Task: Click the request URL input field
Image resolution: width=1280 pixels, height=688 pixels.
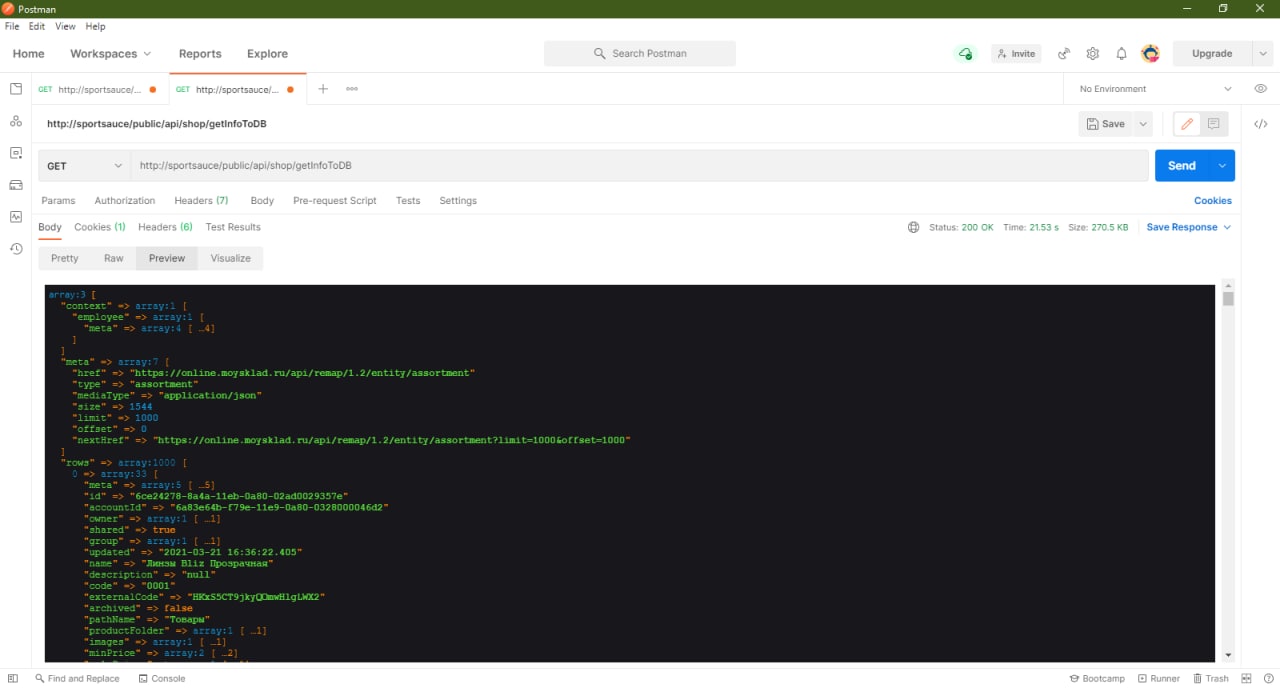Action: [x=640, y=166]
